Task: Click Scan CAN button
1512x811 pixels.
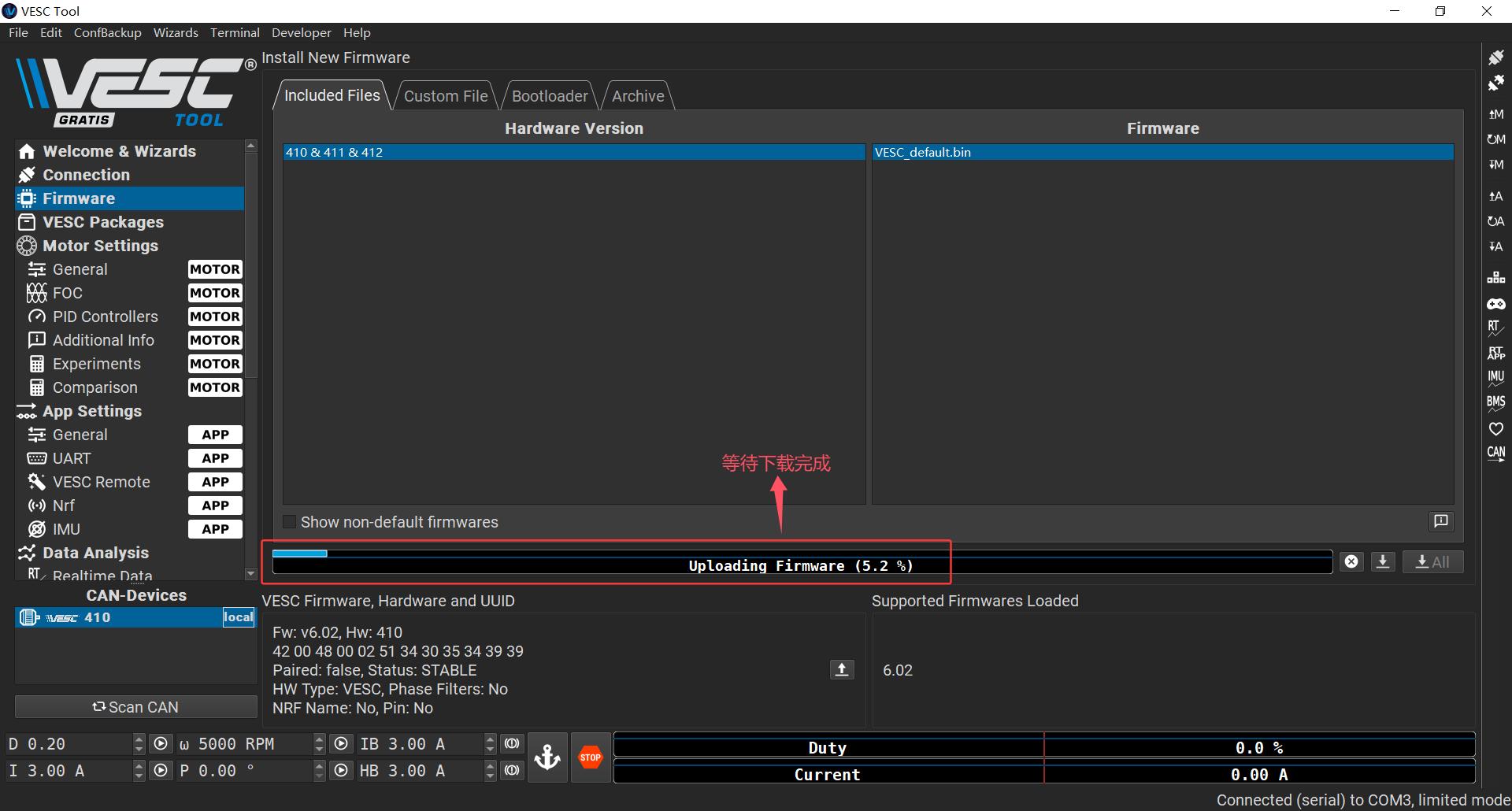Action: coord(135,707)
